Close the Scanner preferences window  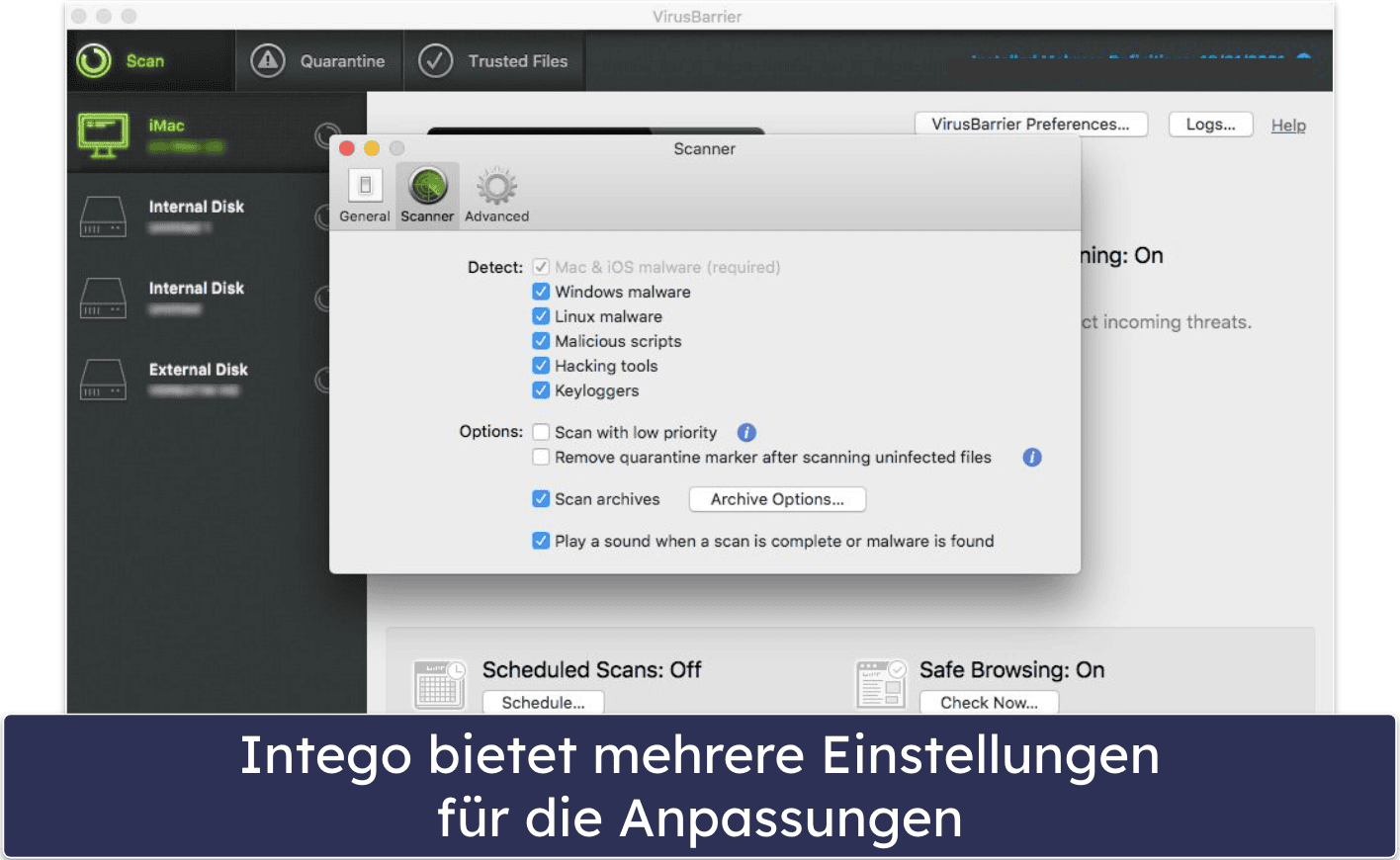(x=347, y=148)
